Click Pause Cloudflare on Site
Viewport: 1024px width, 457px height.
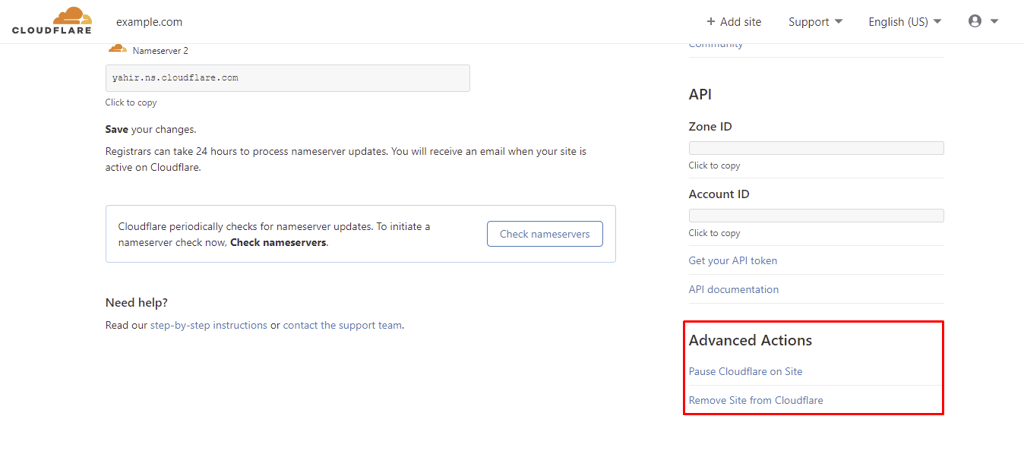pyautogui.click(x=745, y=371)
